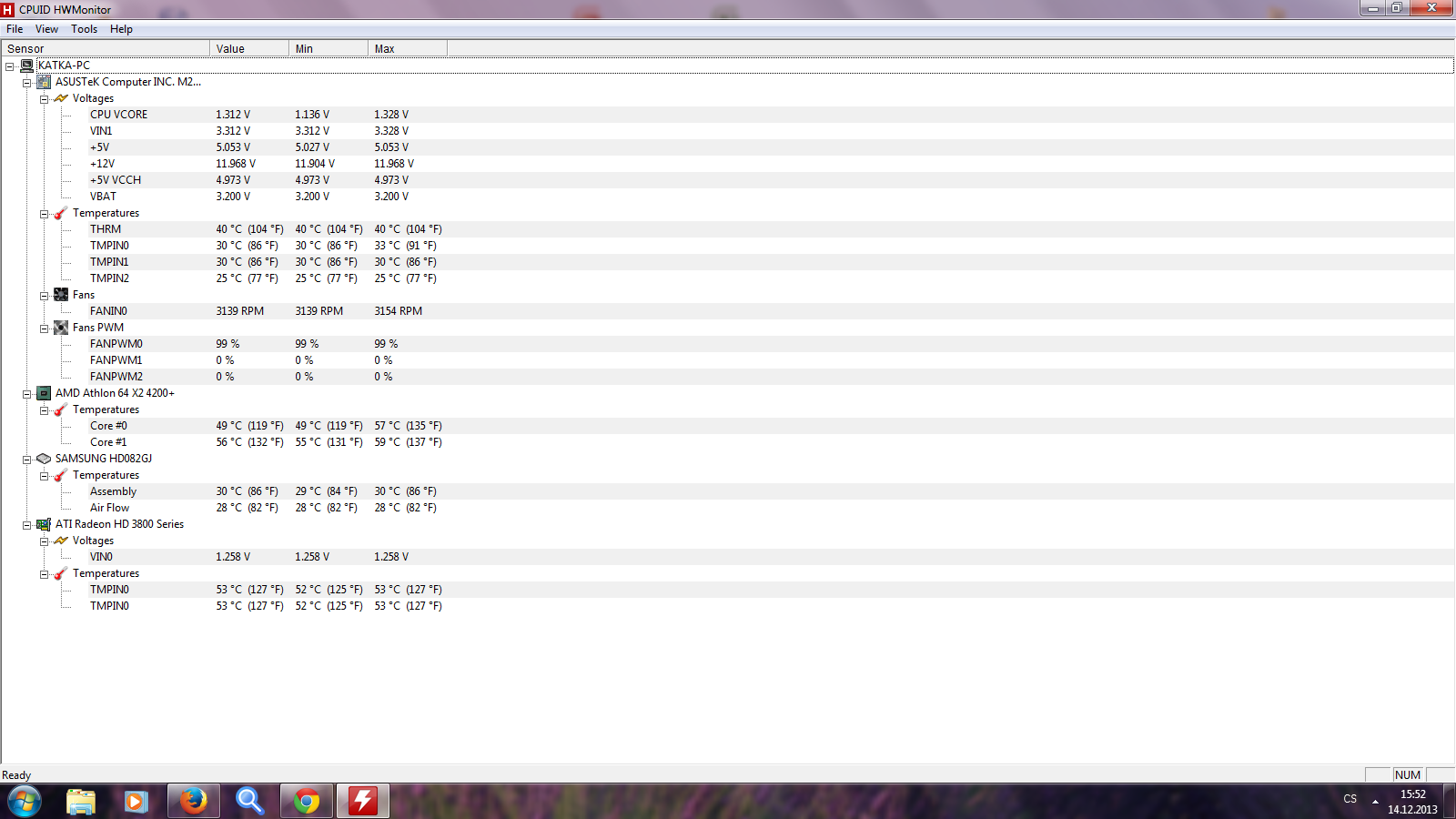
Task: Click the ASUSTeK motherboard icon
Action: (44, 82)
